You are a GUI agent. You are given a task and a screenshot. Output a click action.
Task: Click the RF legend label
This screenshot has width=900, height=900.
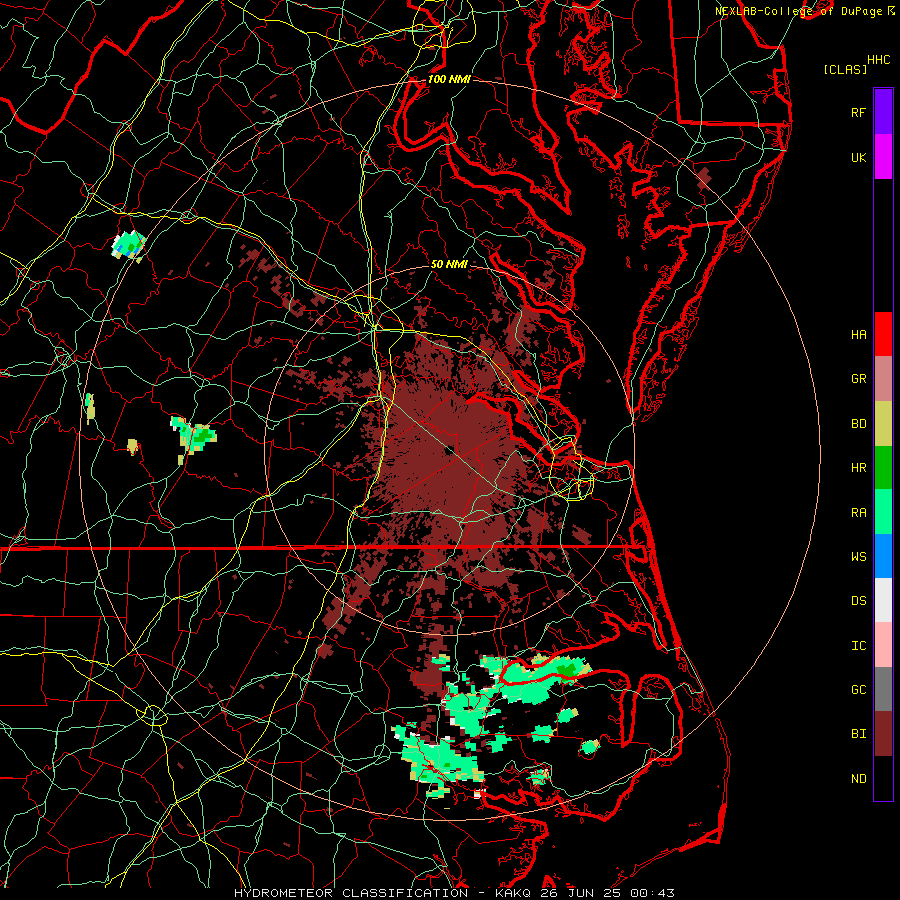[x=858, y=113]
